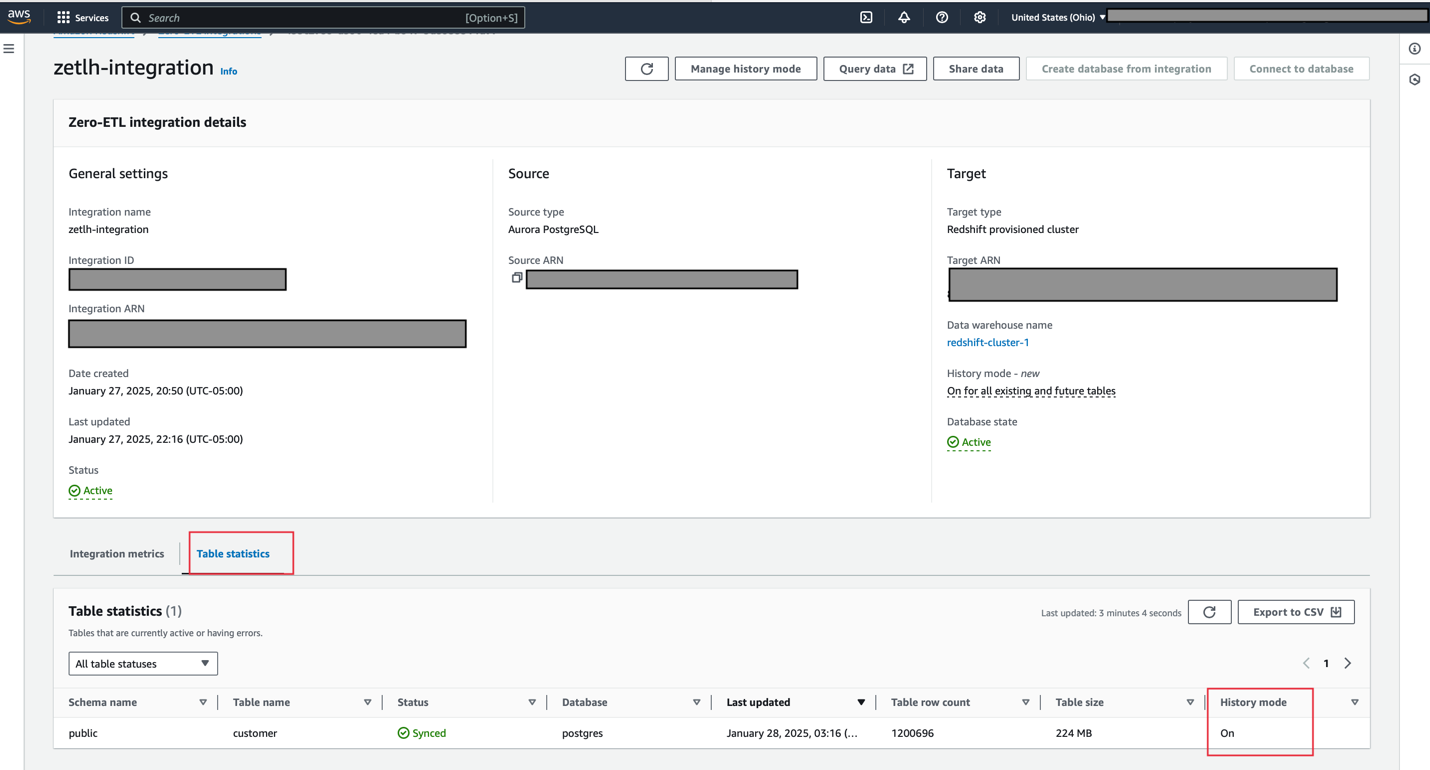Click 'Last updated: 3 minutes 4 seconds' text

pos(1111,613)
